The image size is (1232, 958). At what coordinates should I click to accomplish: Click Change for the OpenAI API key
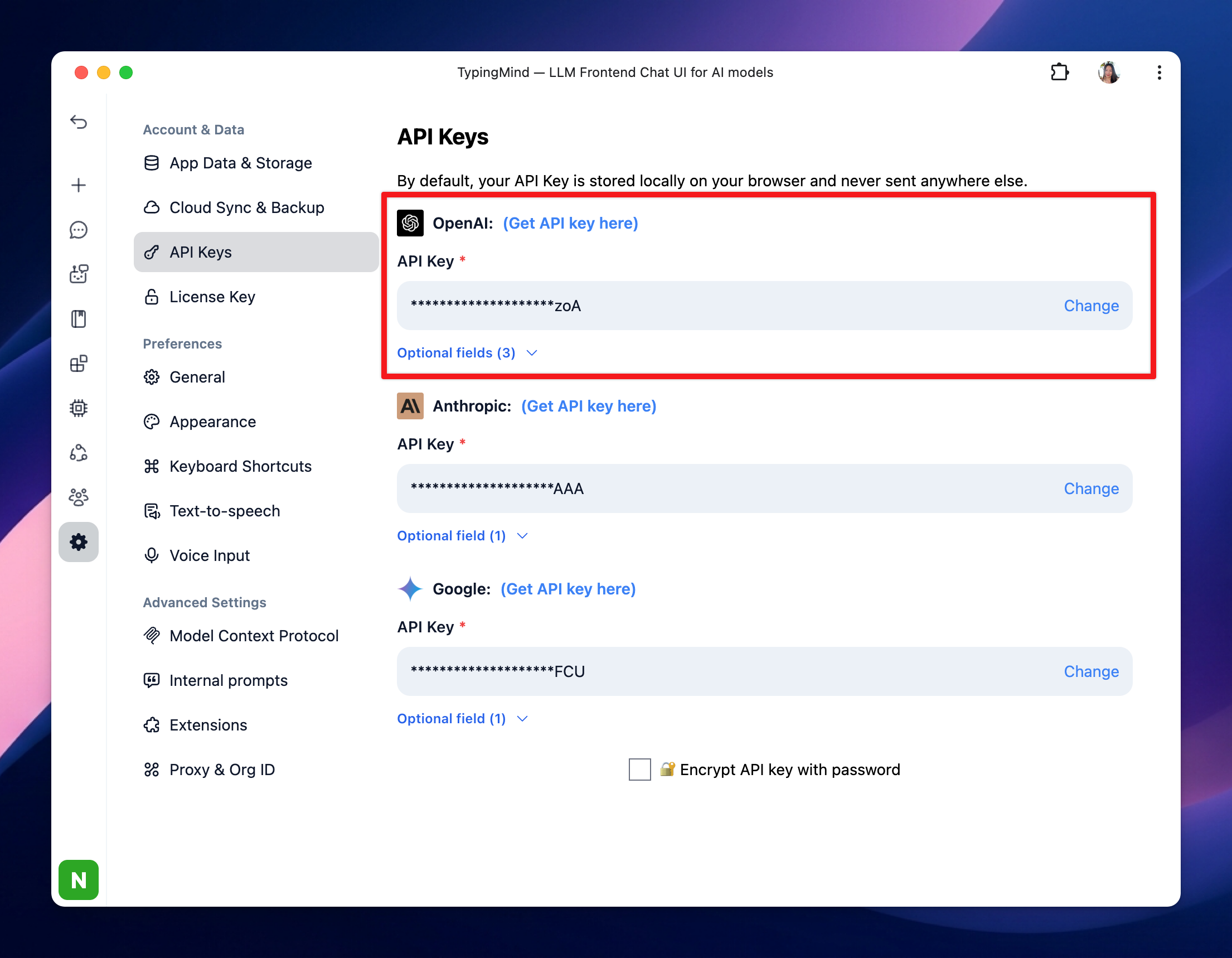[1091, 305]
